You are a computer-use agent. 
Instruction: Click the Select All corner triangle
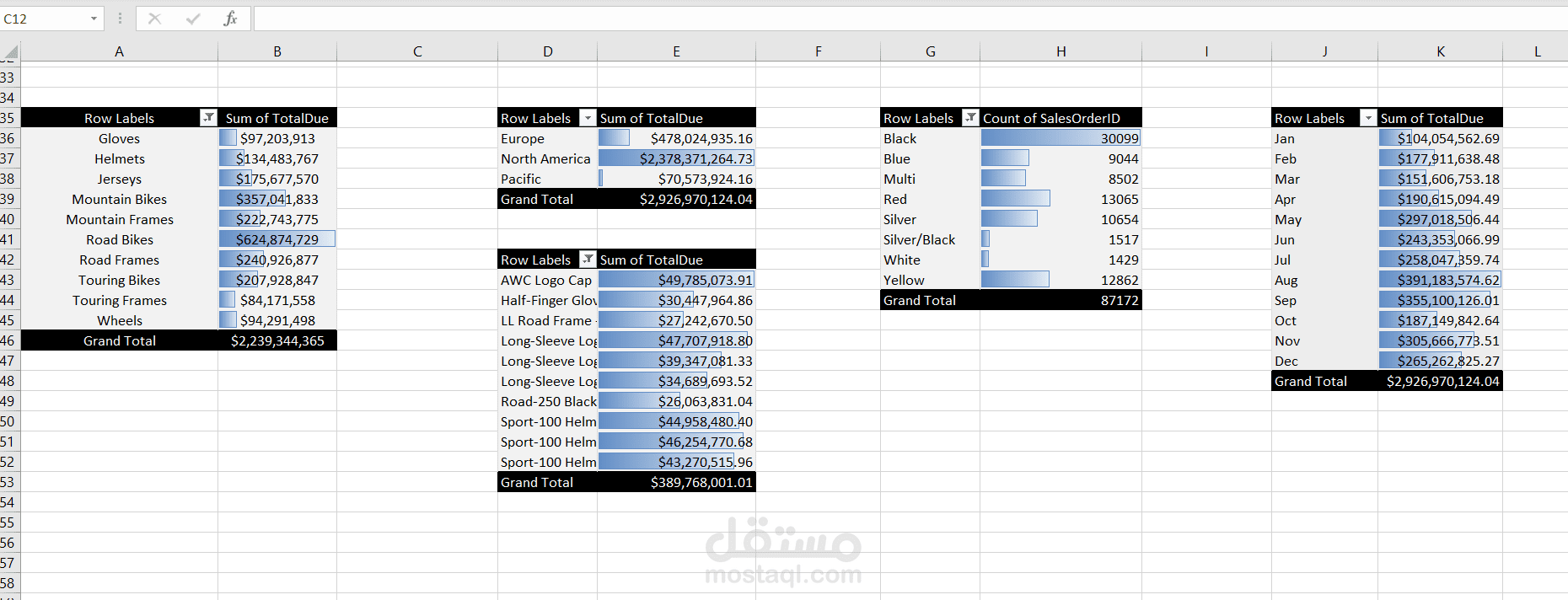tap(10, 53)
